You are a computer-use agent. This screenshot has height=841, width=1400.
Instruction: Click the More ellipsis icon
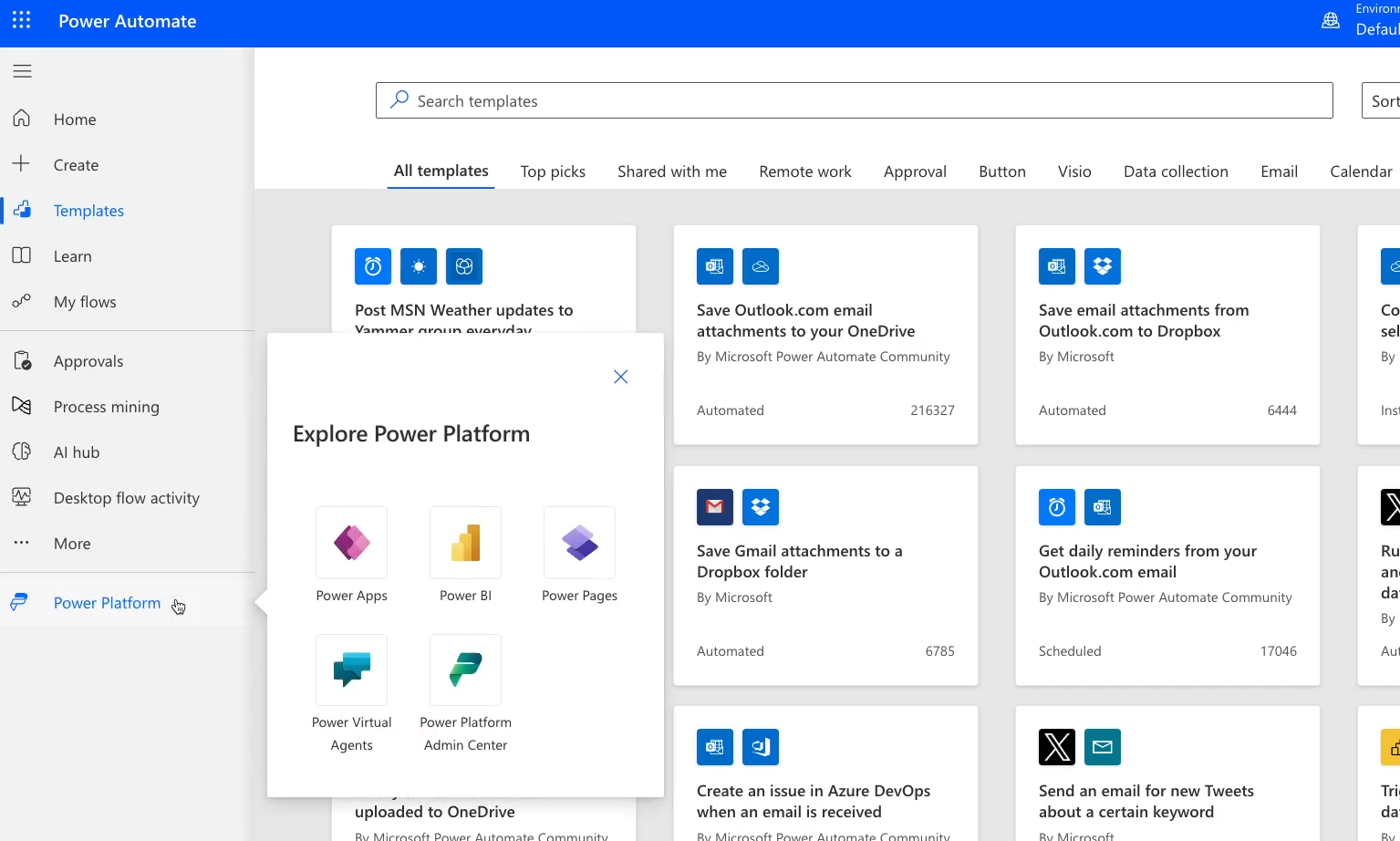click(22, 543)
